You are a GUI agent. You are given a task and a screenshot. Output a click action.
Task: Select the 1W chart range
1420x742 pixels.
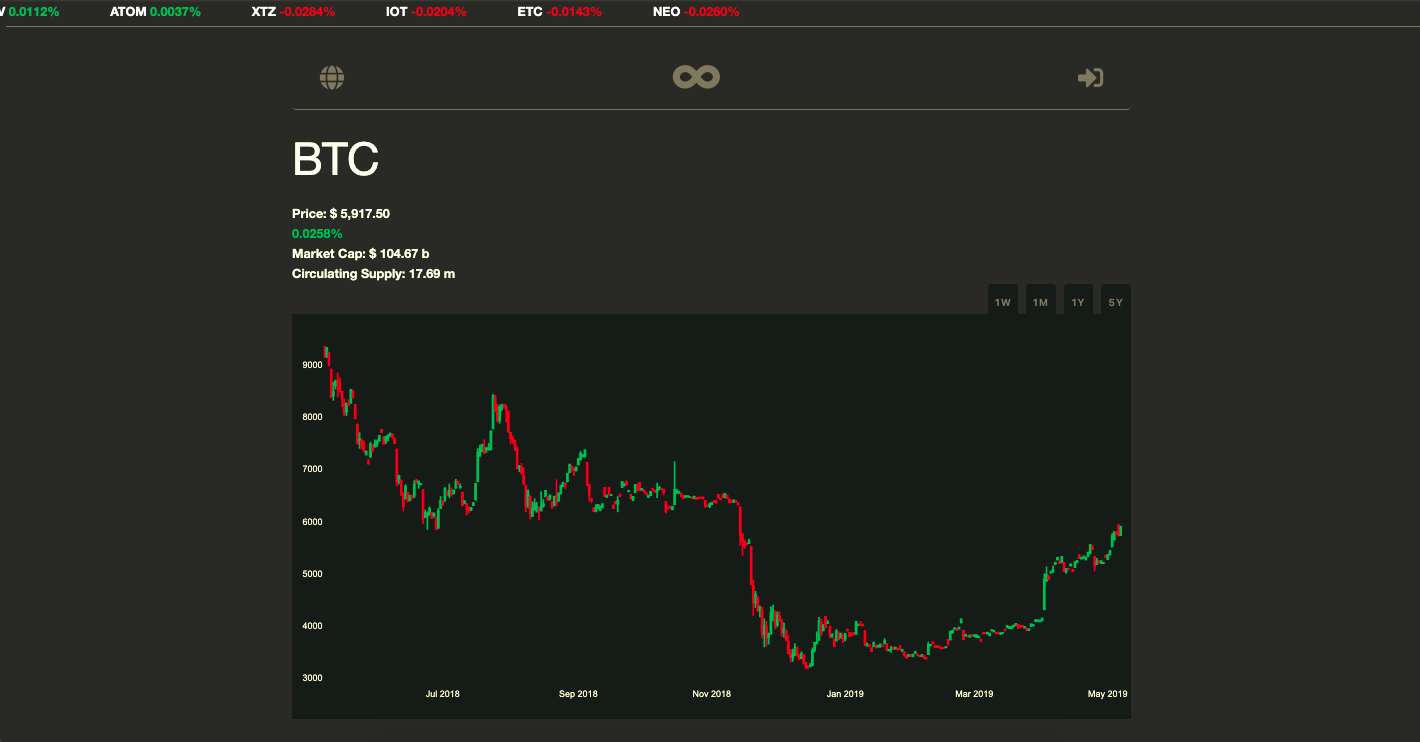click(1003, 302)
